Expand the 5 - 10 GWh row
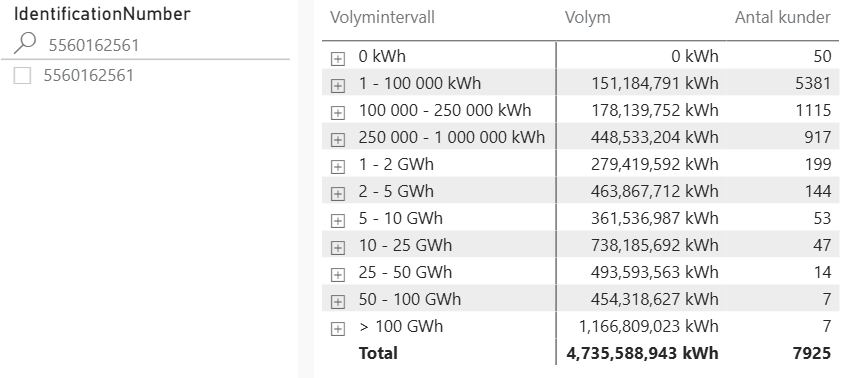Image resolution: width=863 pixels, height=378 pixels. [337, 220]
